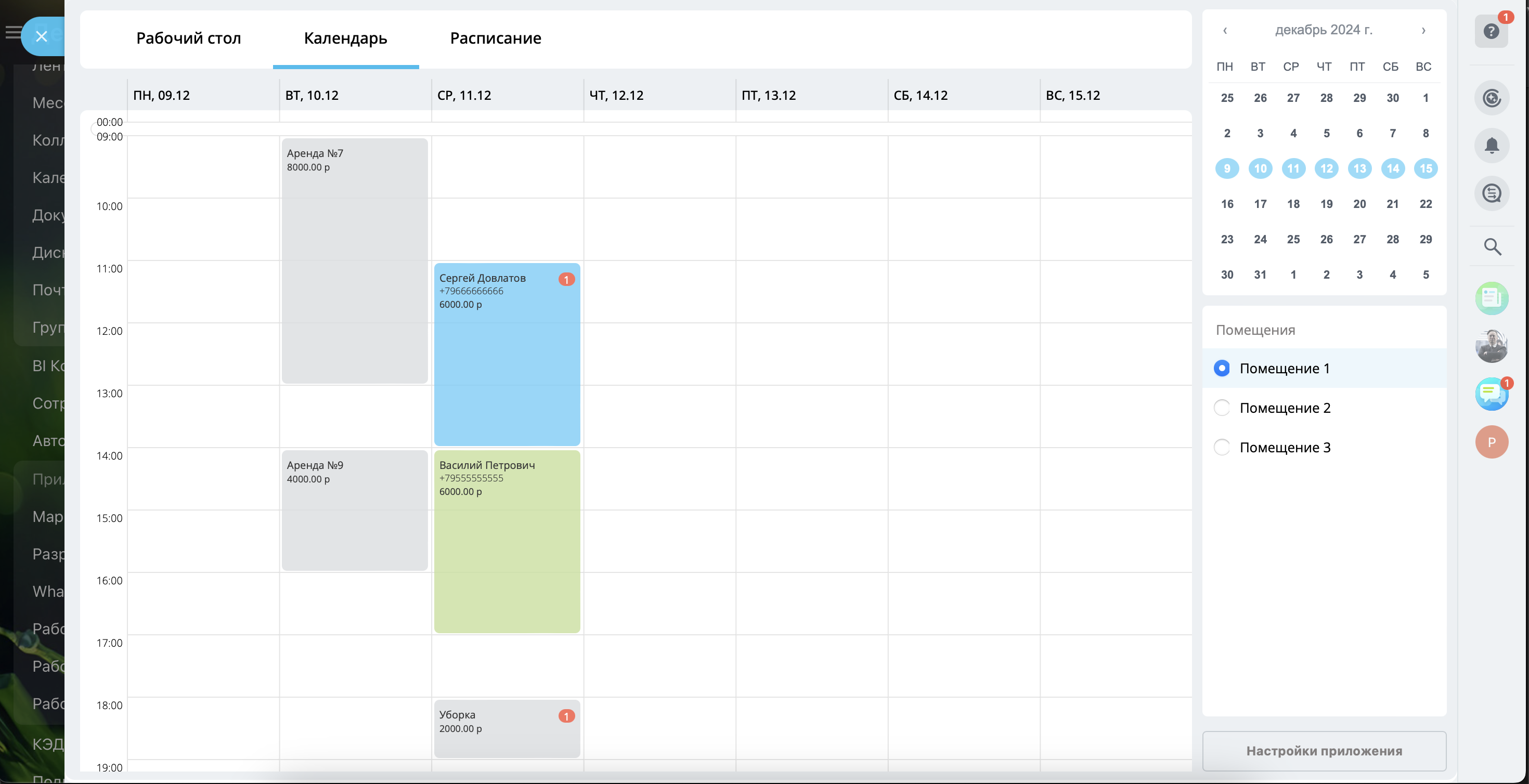Go to previous month in mini calendar
The height and width of the screenshot is (784, 1529).
click(x=1225, y=30)
